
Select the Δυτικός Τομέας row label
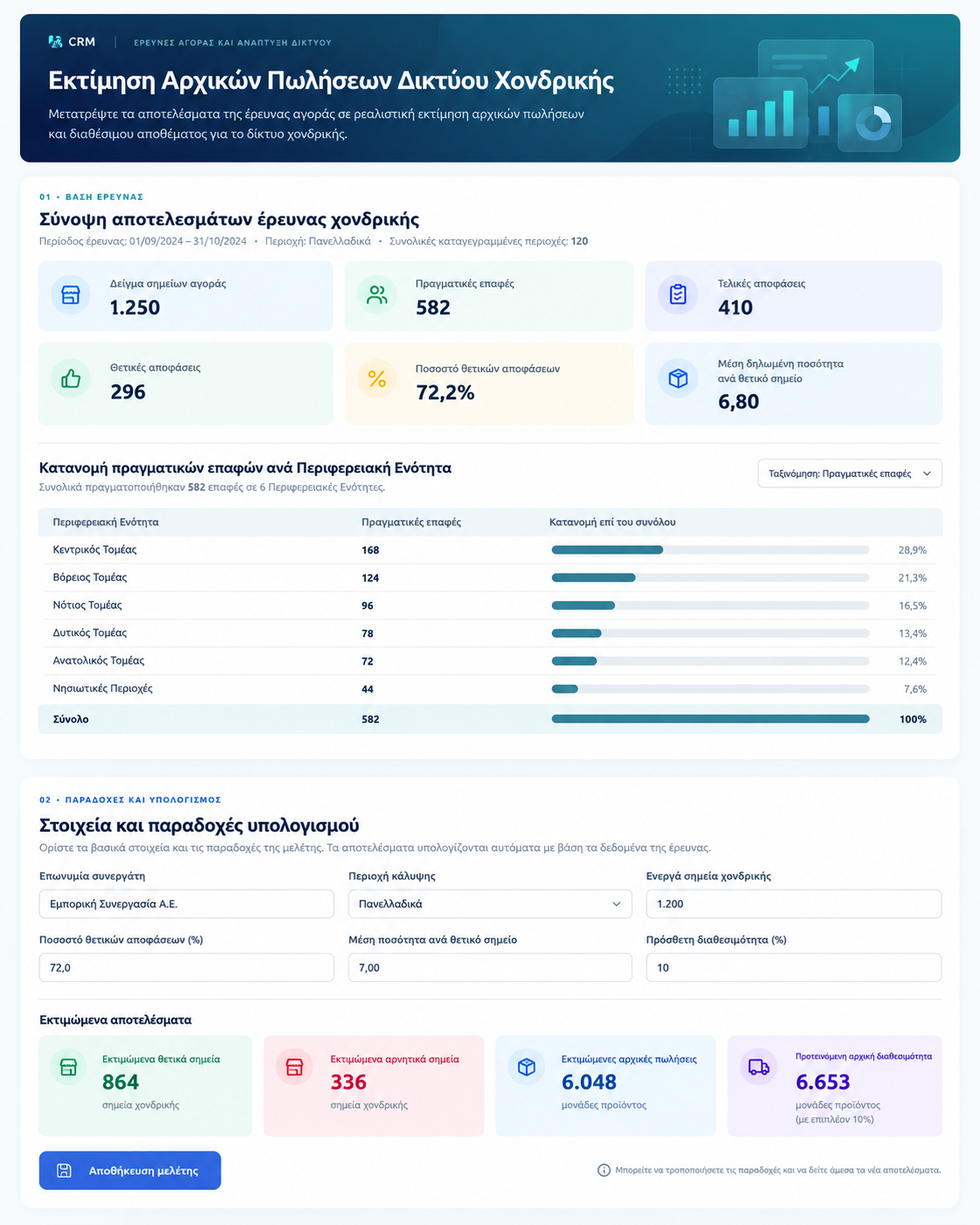tap(90, 633)
